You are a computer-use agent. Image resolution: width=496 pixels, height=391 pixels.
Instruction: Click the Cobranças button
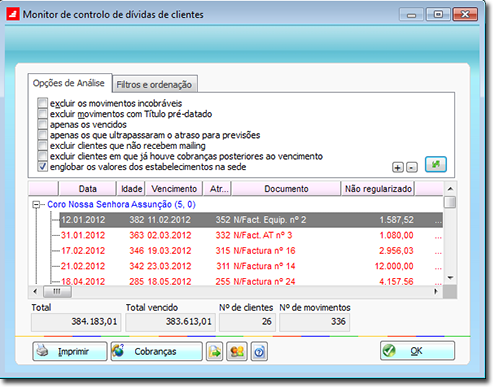point(156,351)
